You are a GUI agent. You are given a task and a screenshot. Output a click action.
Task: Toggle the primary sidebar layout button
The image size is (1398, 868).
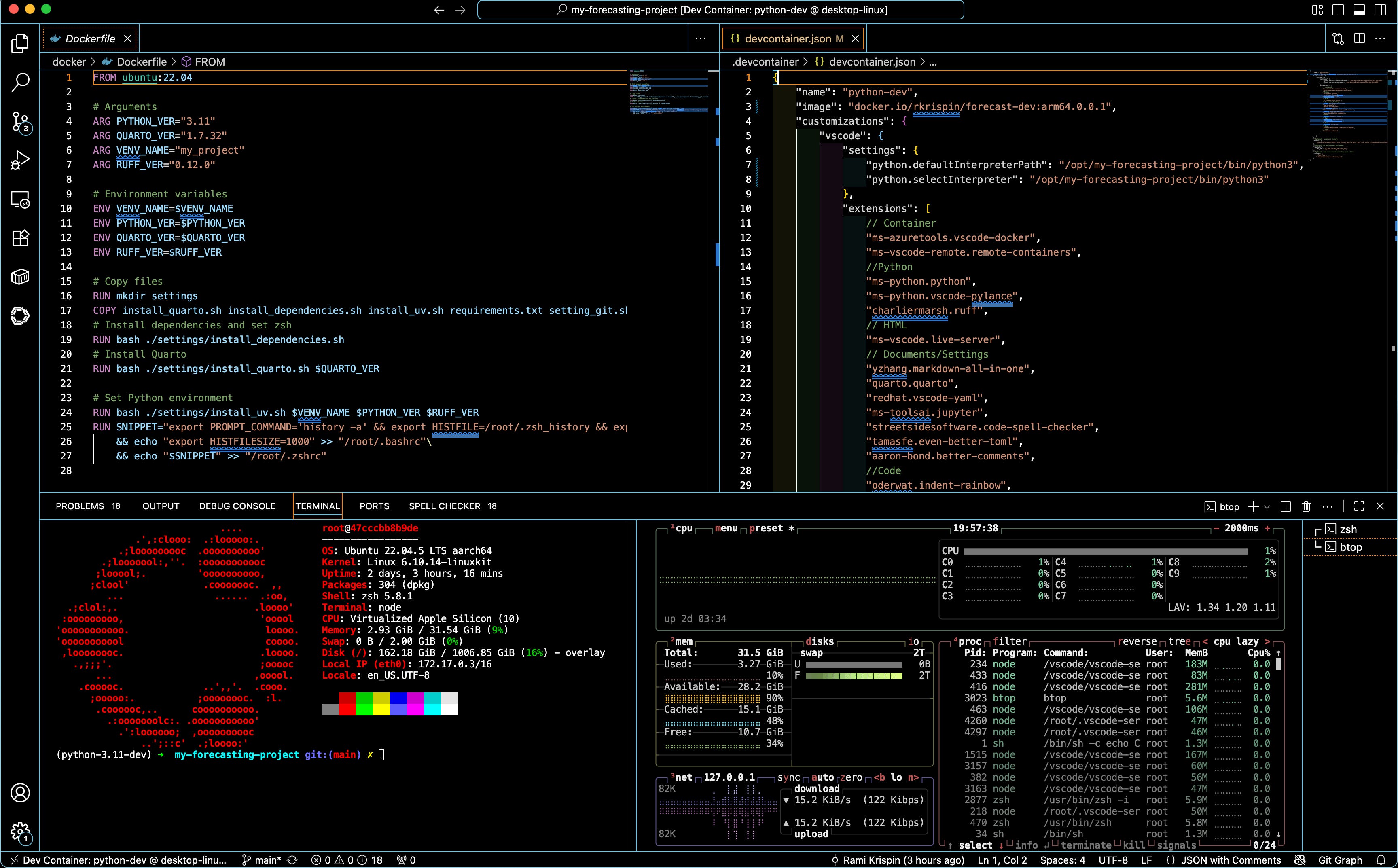coord(1338,10)
